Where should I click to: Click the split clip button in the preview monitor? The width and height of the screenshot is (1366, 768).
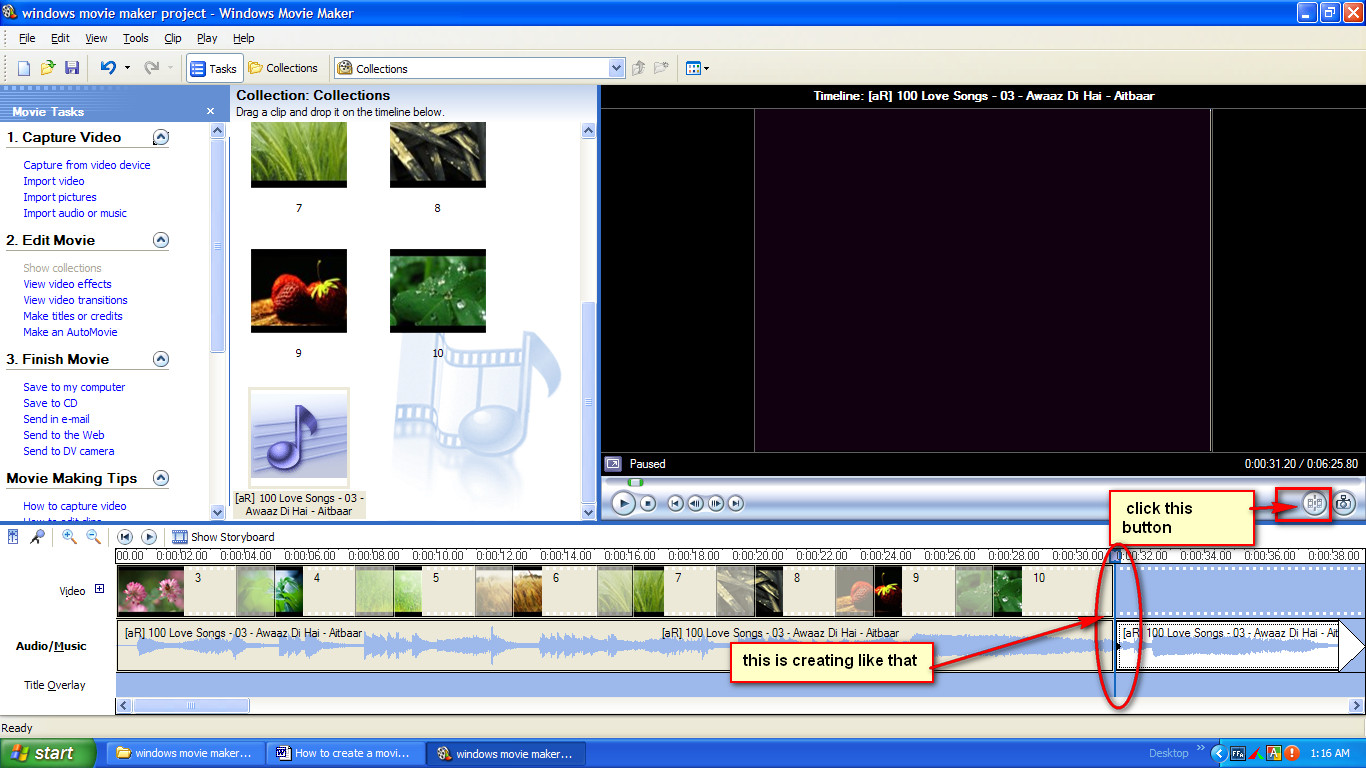tap(1314, 503)
